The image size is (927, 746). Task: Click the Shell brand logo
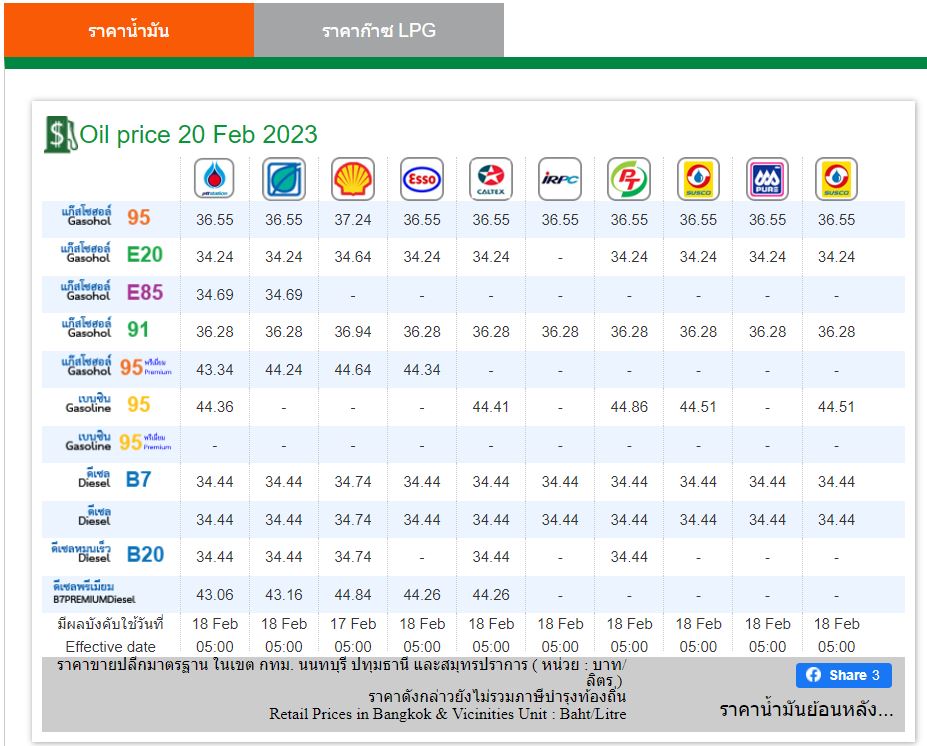[x=353, y=179]
